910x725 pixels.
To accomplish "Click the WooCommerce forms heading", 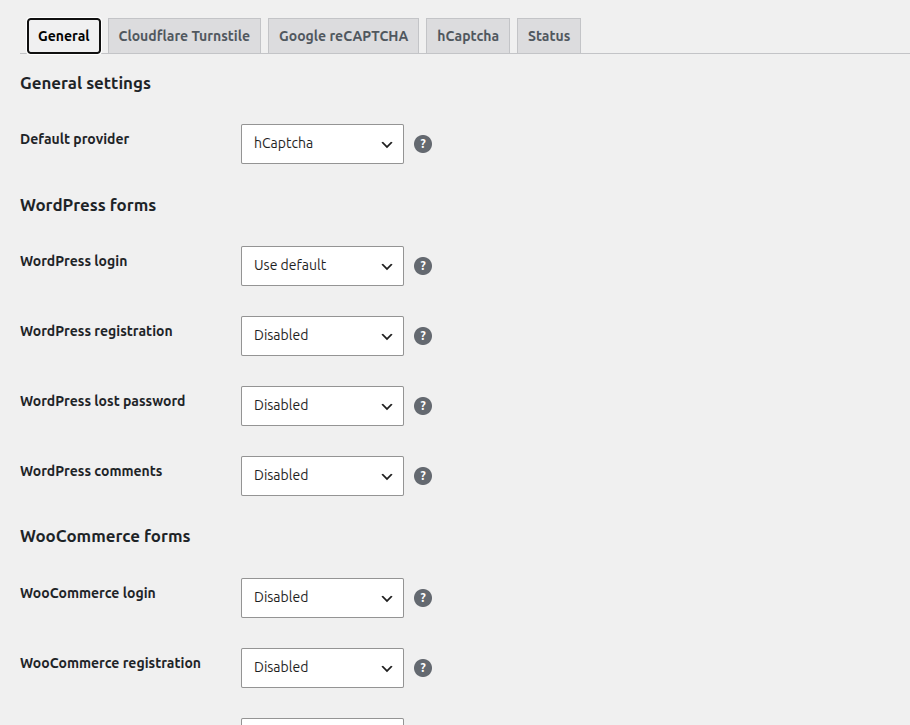I will coord(105,536).
